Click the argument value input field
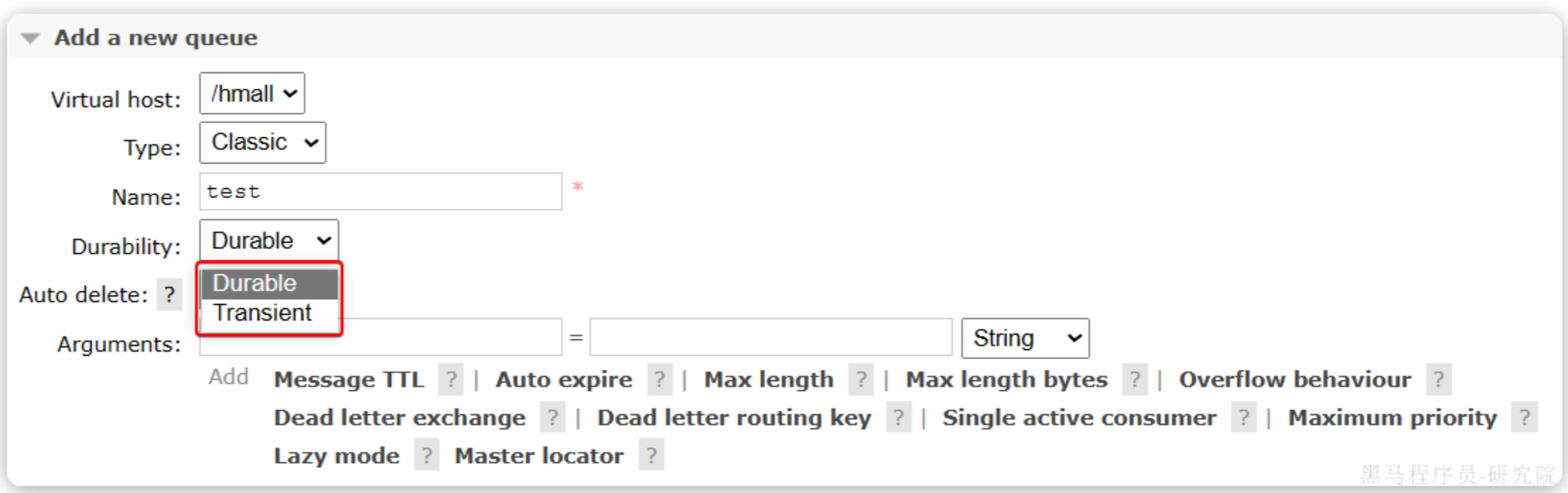 770,338
